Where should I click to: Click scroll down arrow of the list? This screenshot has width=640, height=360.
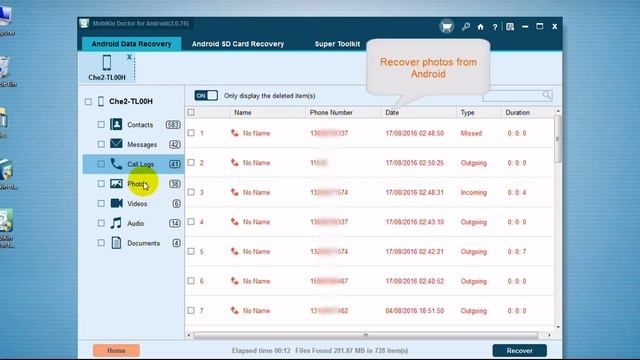pos(558,327)
